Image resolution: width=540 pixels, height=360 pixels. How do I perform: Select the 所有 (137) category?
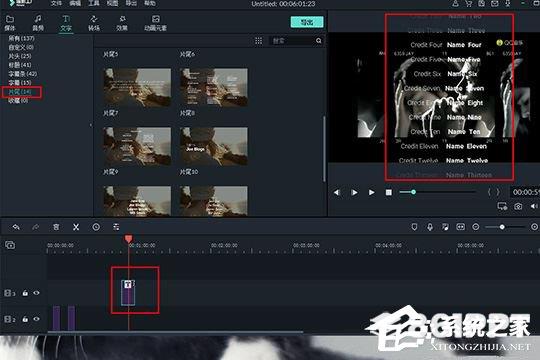(x=21, y=38)
